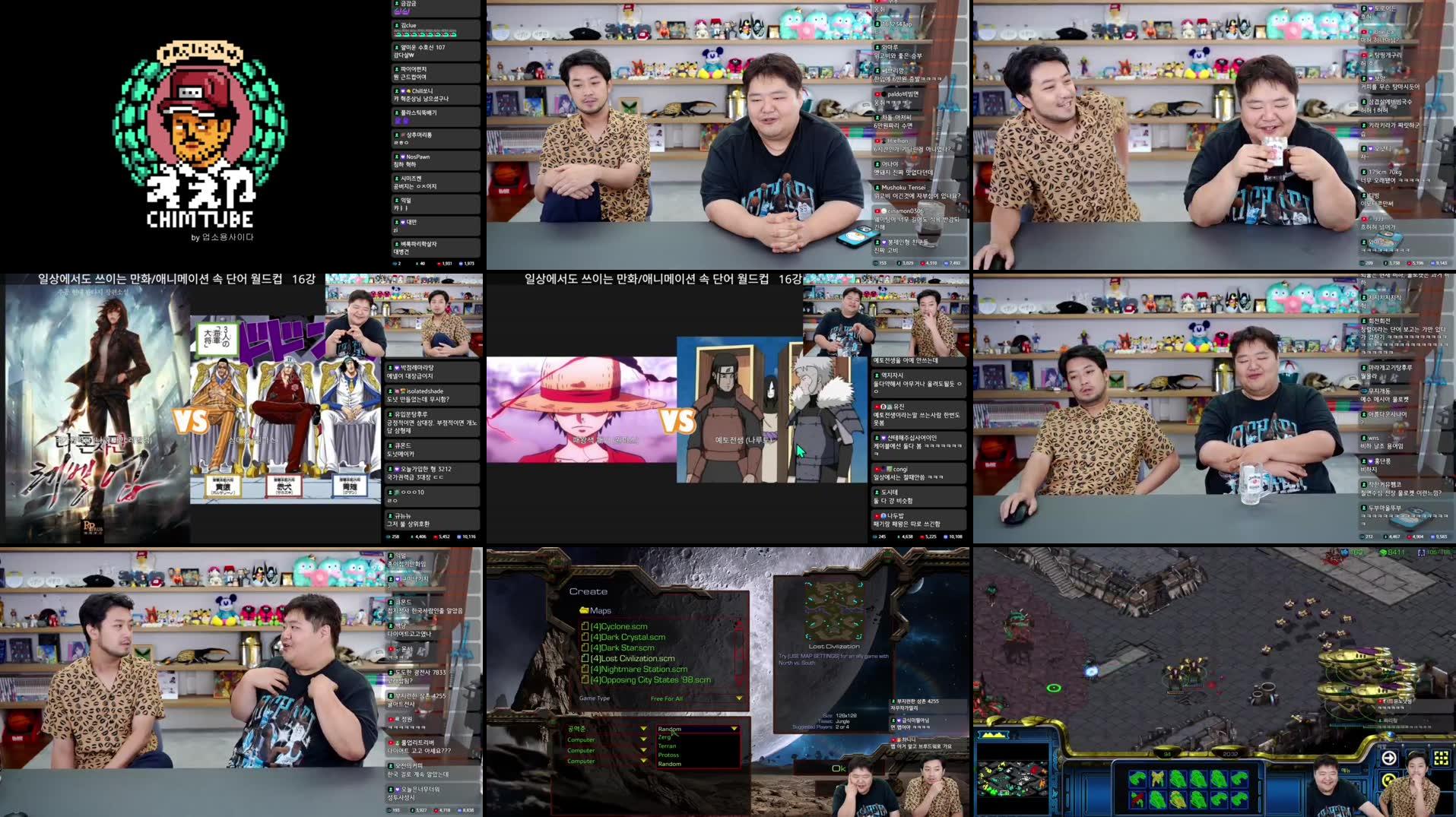Expand the bottom Computer slot dropdown arrow
Image resolution: width=1456 pixels, height=817 pixels.
click(x=643, y=761)
